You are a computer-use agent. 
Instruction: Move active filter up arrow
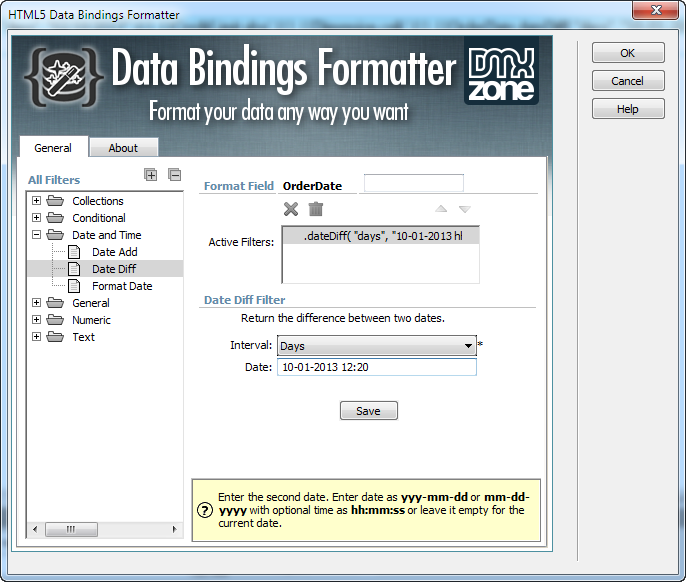coord(441,209)
